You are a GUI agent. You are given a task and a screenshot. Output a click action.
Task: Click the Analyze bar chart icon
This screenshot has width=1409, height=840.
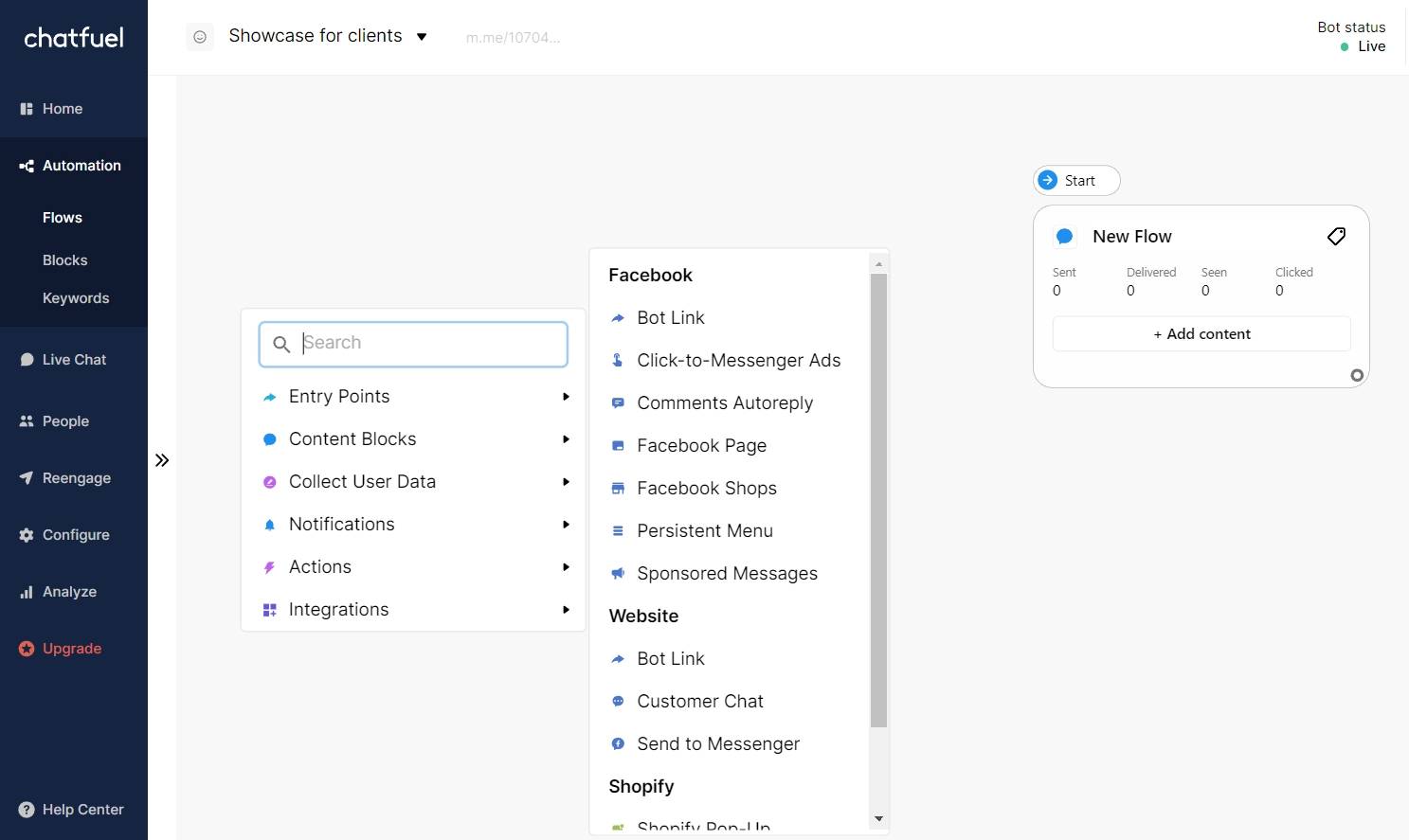pos(27,592)
